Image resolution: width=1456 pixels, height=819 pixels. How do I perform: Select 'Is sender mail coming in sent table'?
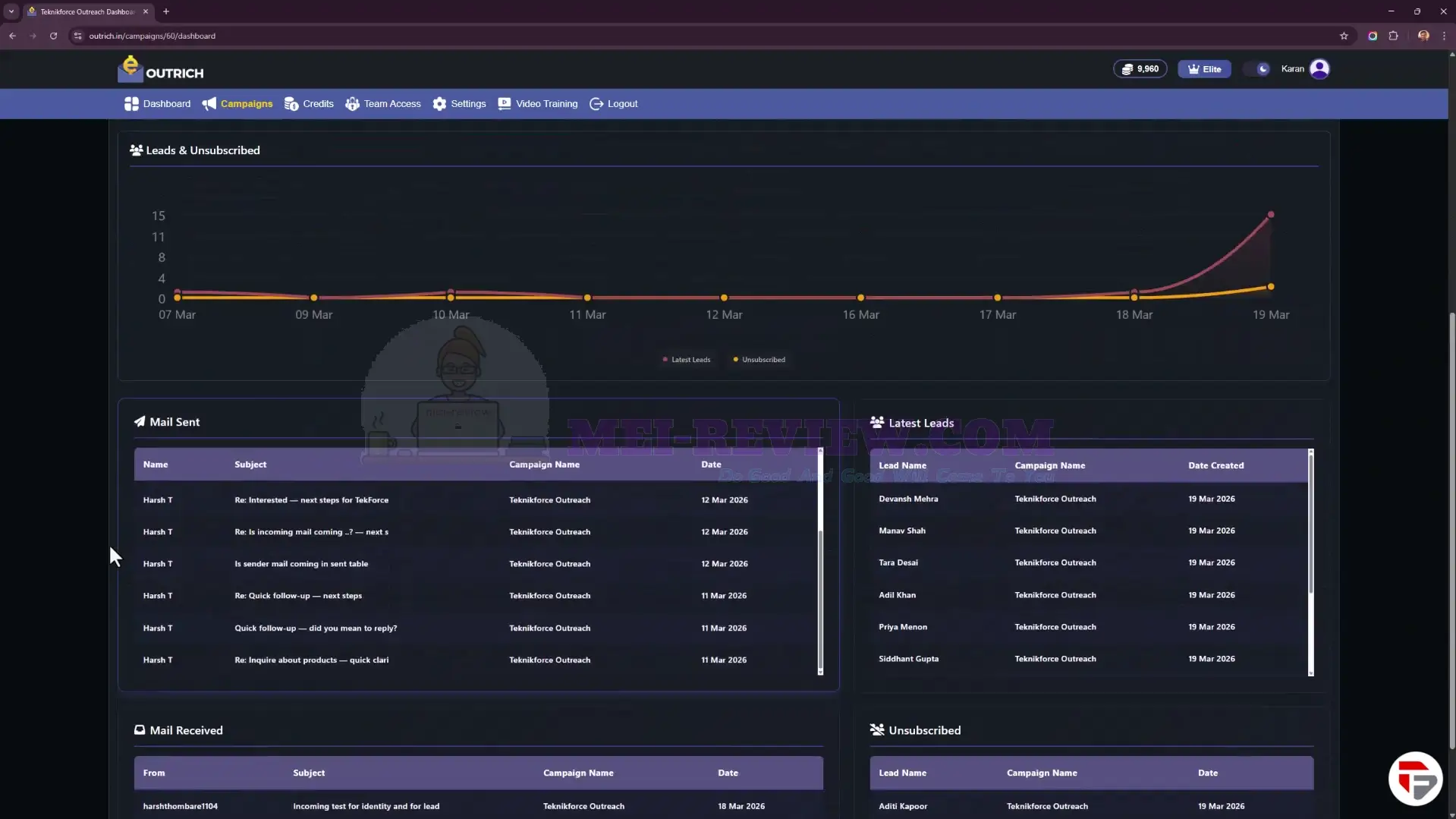coord(300,564)
